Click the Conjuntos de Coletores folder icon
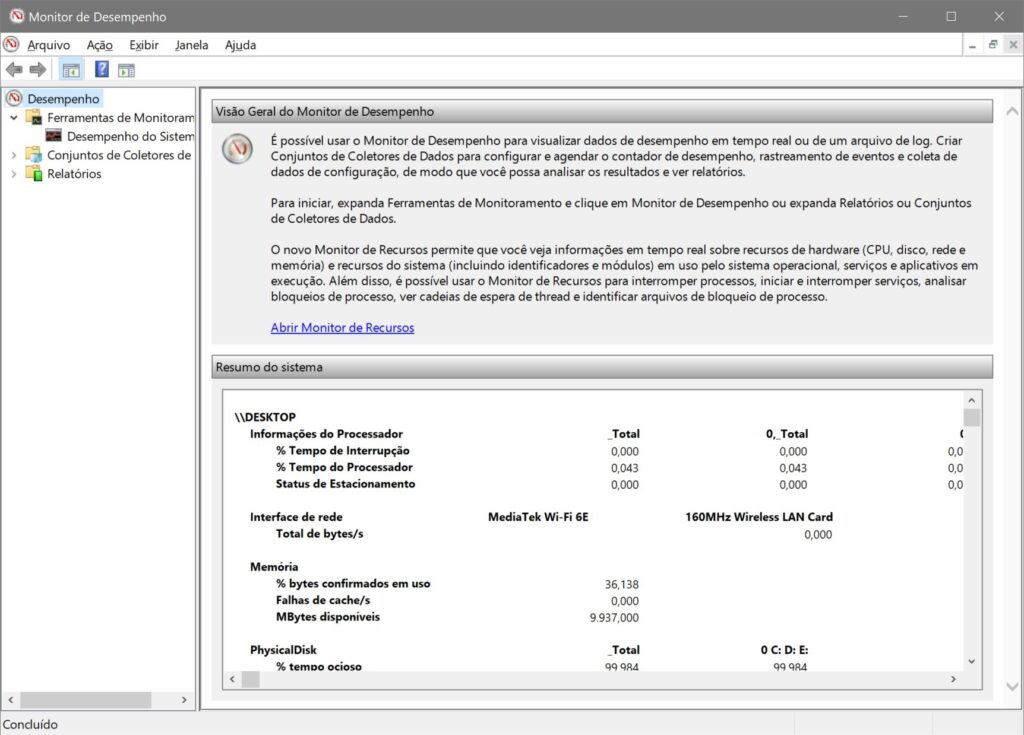Screen dimensions: 1024x735 click(33, 155)
